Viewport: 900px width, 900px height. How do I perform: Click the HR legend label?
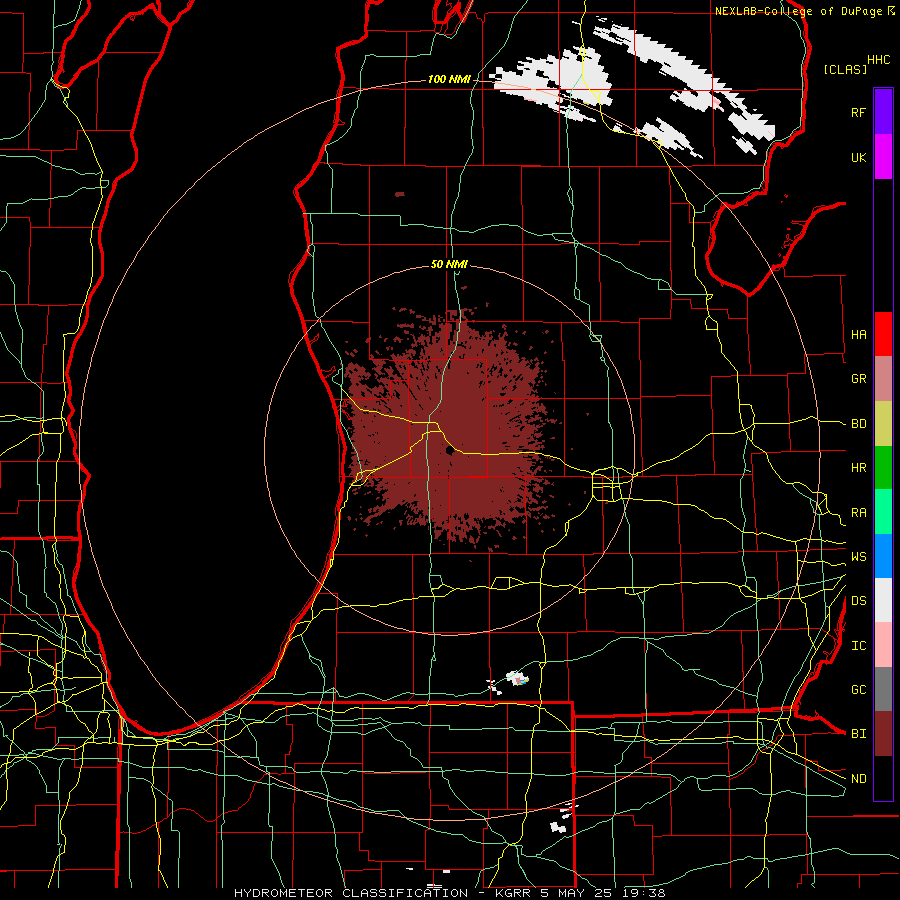click(x=858, y=468)
